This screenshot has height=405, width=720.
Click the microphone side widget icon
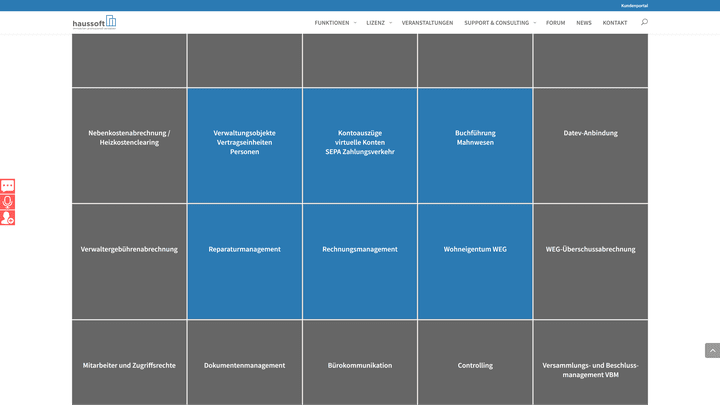coord(7,202)
